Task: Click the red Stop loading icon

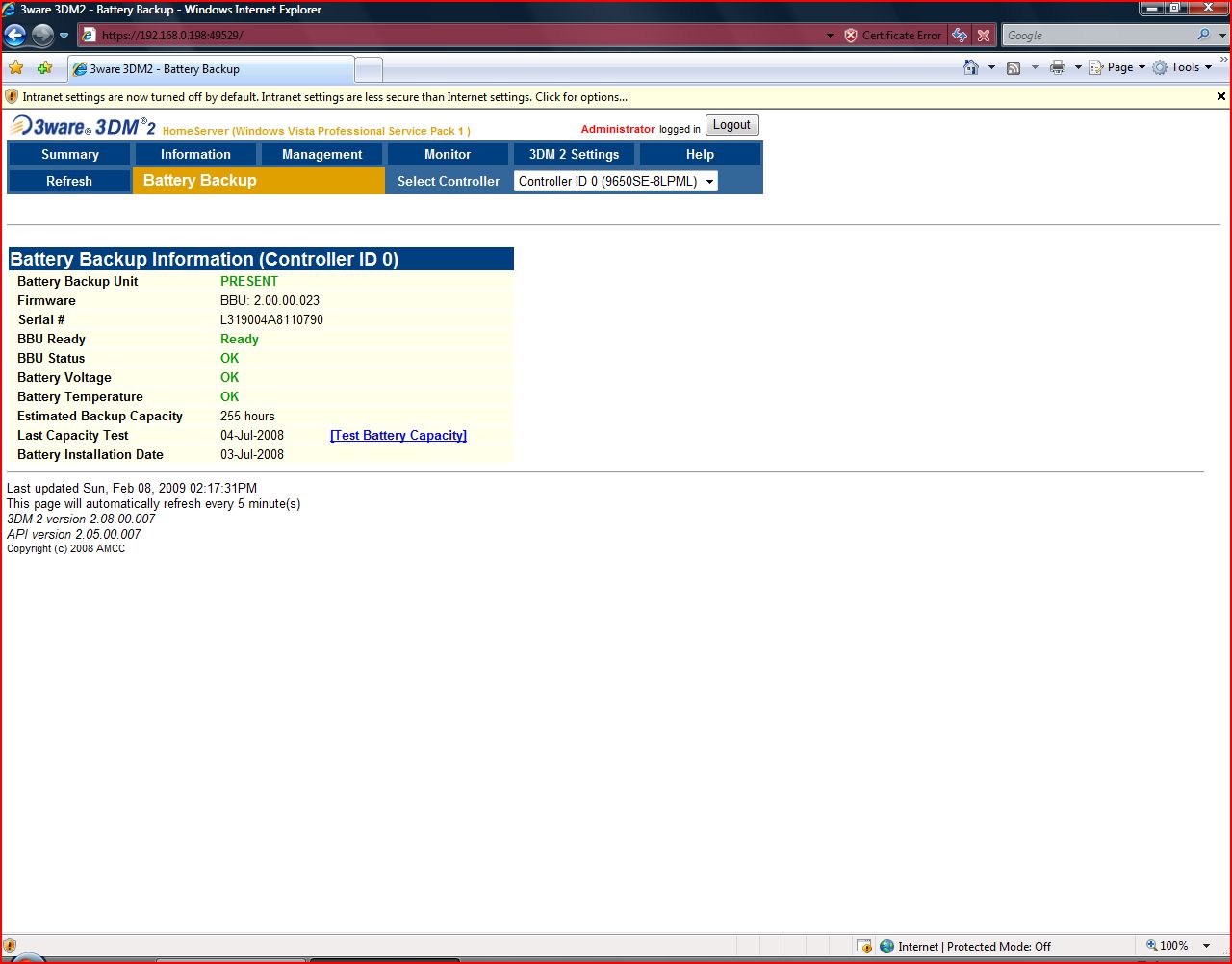Action: (983, 36)
